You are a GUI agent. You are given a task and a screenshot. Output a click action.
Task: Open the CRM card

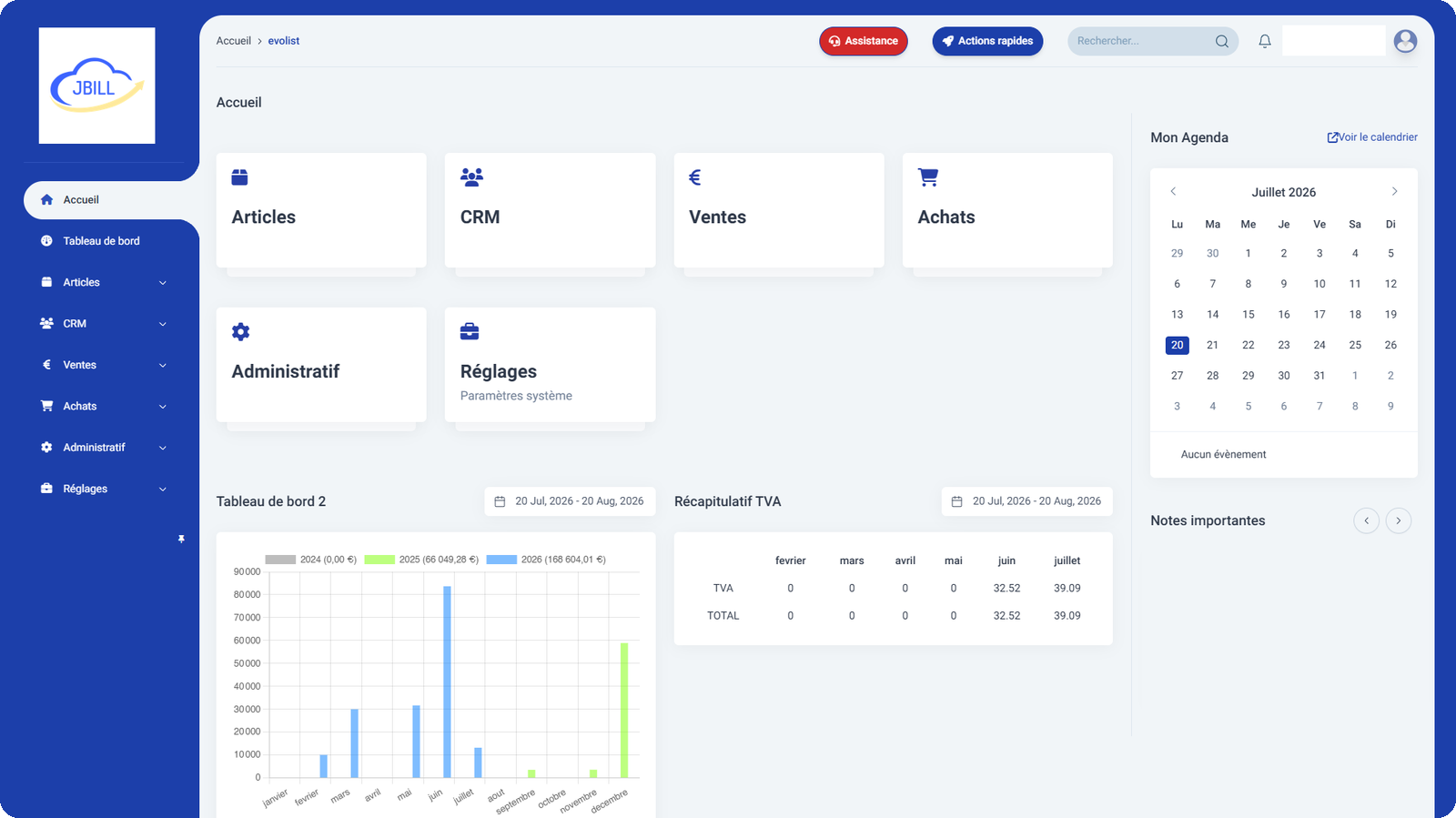click(550, 210)
